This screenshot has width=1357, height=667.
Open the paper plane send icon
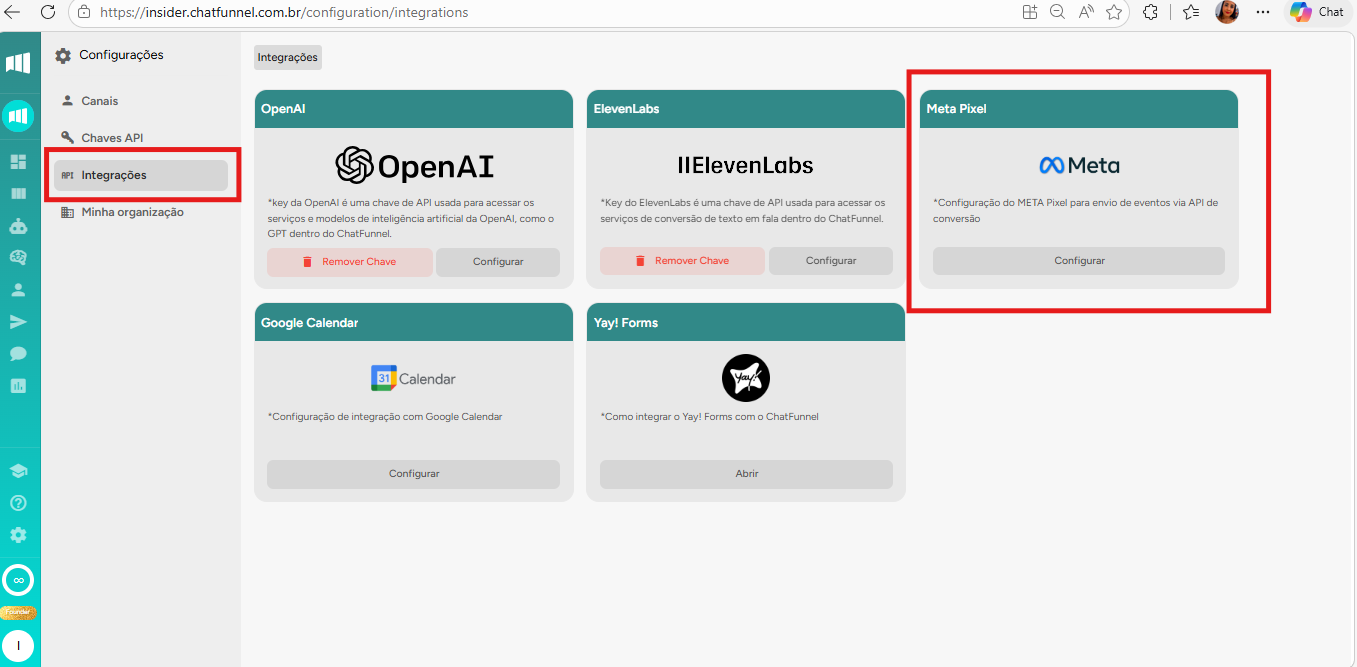point(18,322)
